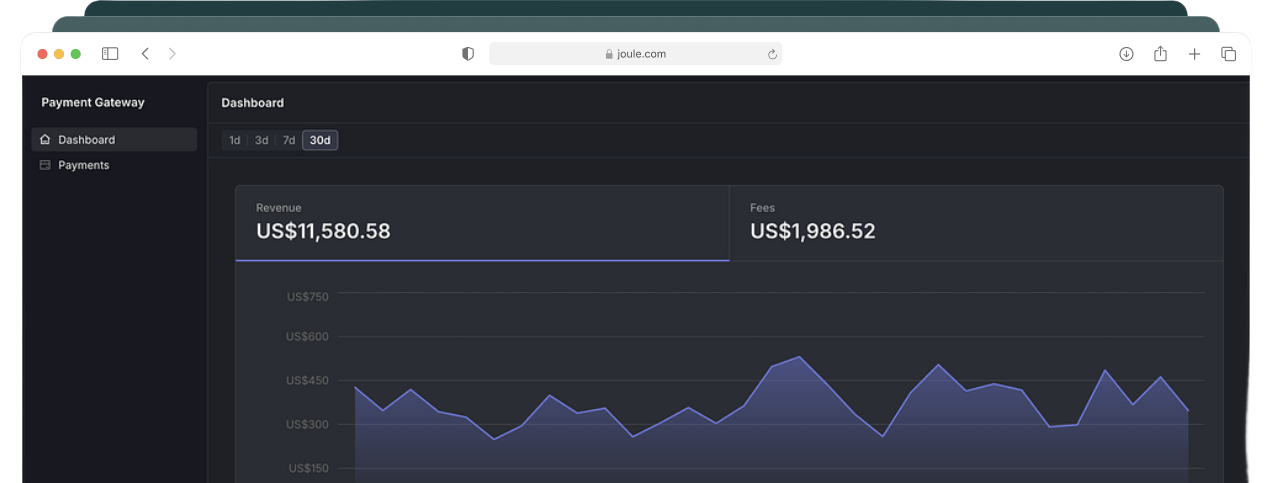Open the Payments page link
The width and height of the screenshot is (1272, 483).
tap(84, 165)
